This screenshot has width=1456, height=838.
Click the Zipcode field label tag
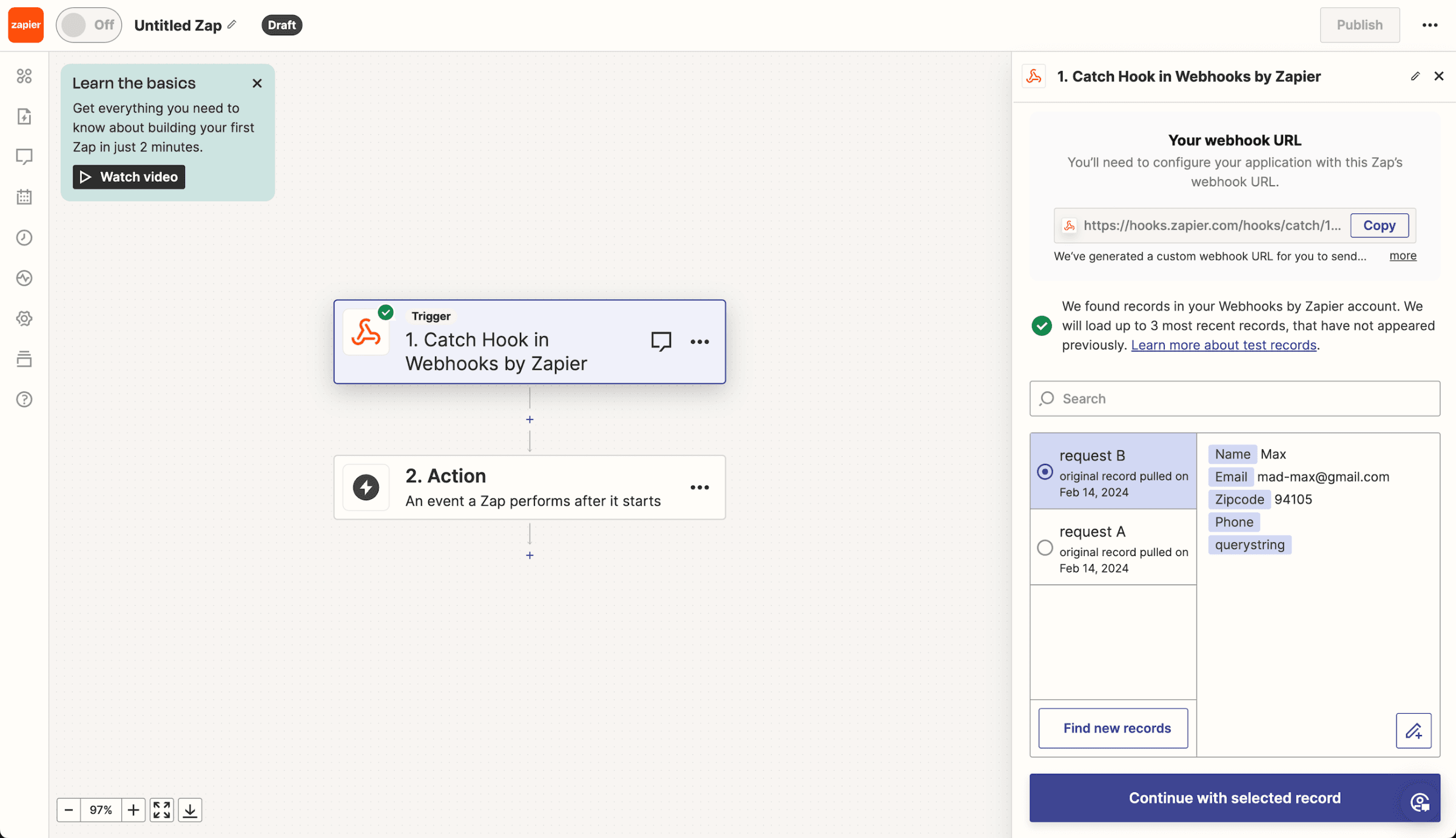tap(1239, 499)
